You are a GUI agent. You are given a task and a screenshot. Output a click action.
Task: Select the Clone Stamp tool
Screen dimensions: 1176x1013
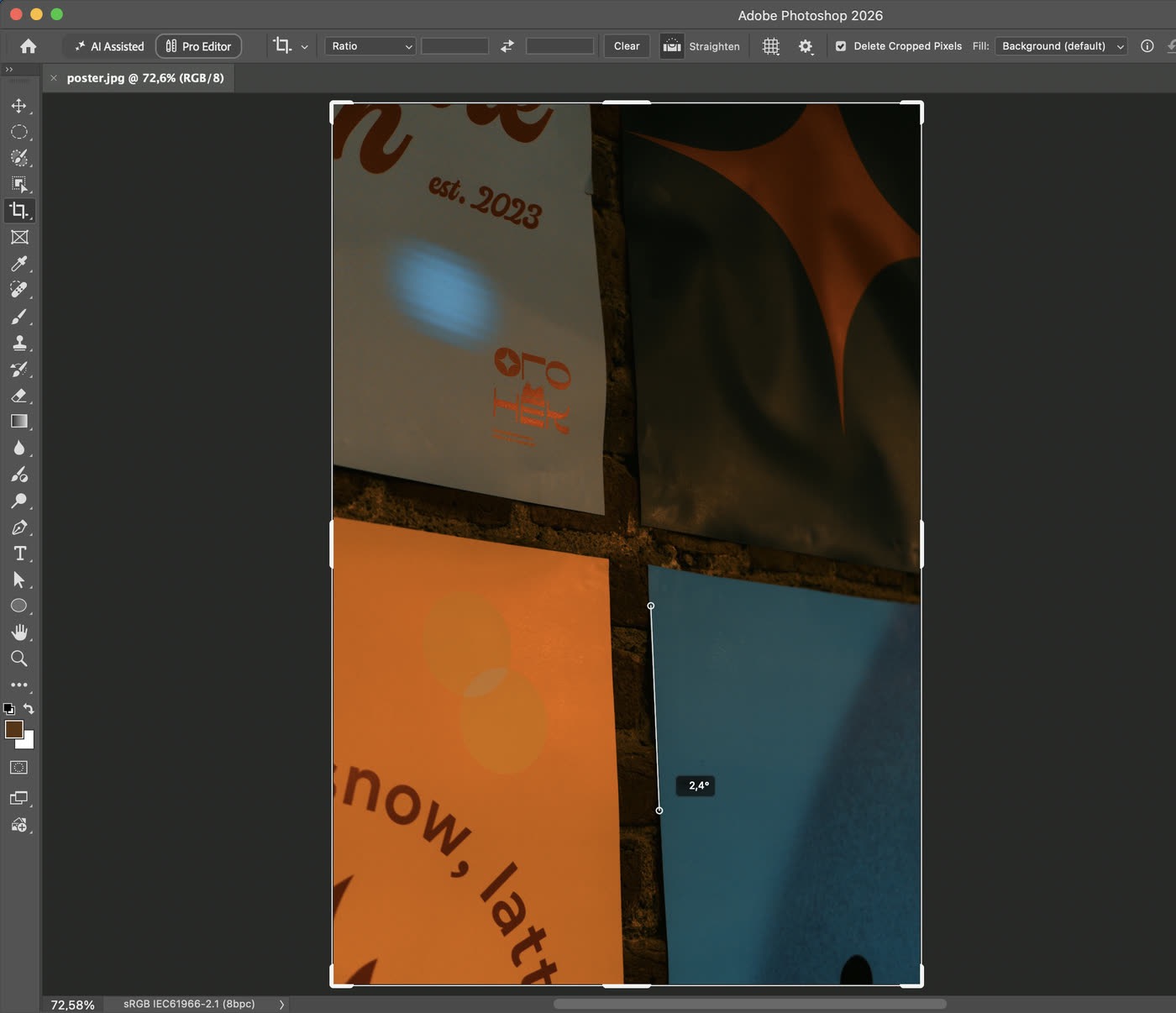[18, 343]
